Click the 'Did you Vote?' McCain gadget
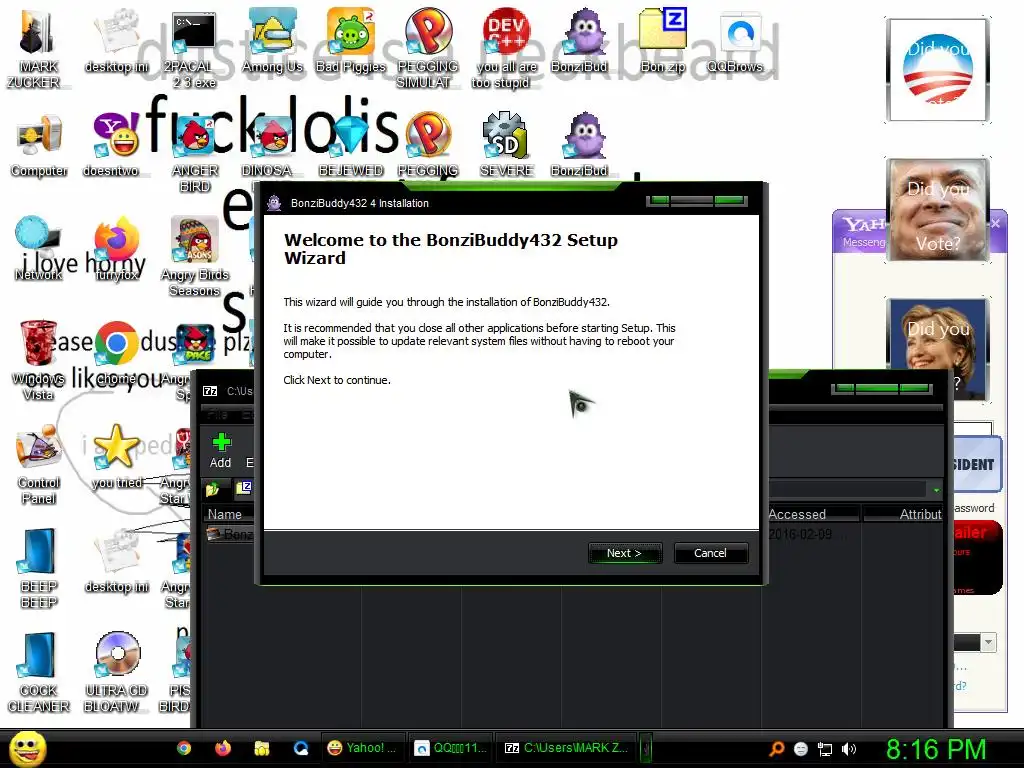The width and height of the screenshot is (1024, 768). (937, 209)
